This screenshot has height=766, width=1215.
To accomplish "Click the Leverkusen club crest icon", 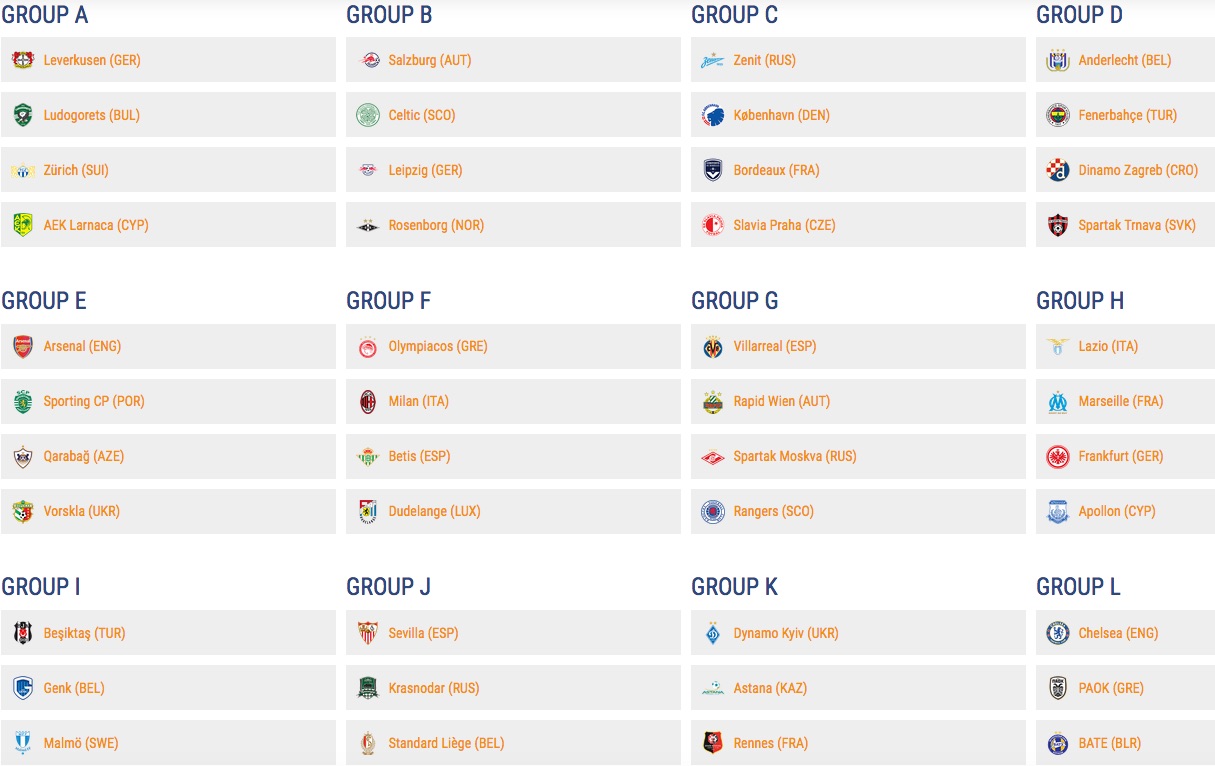I will (22, 60).
